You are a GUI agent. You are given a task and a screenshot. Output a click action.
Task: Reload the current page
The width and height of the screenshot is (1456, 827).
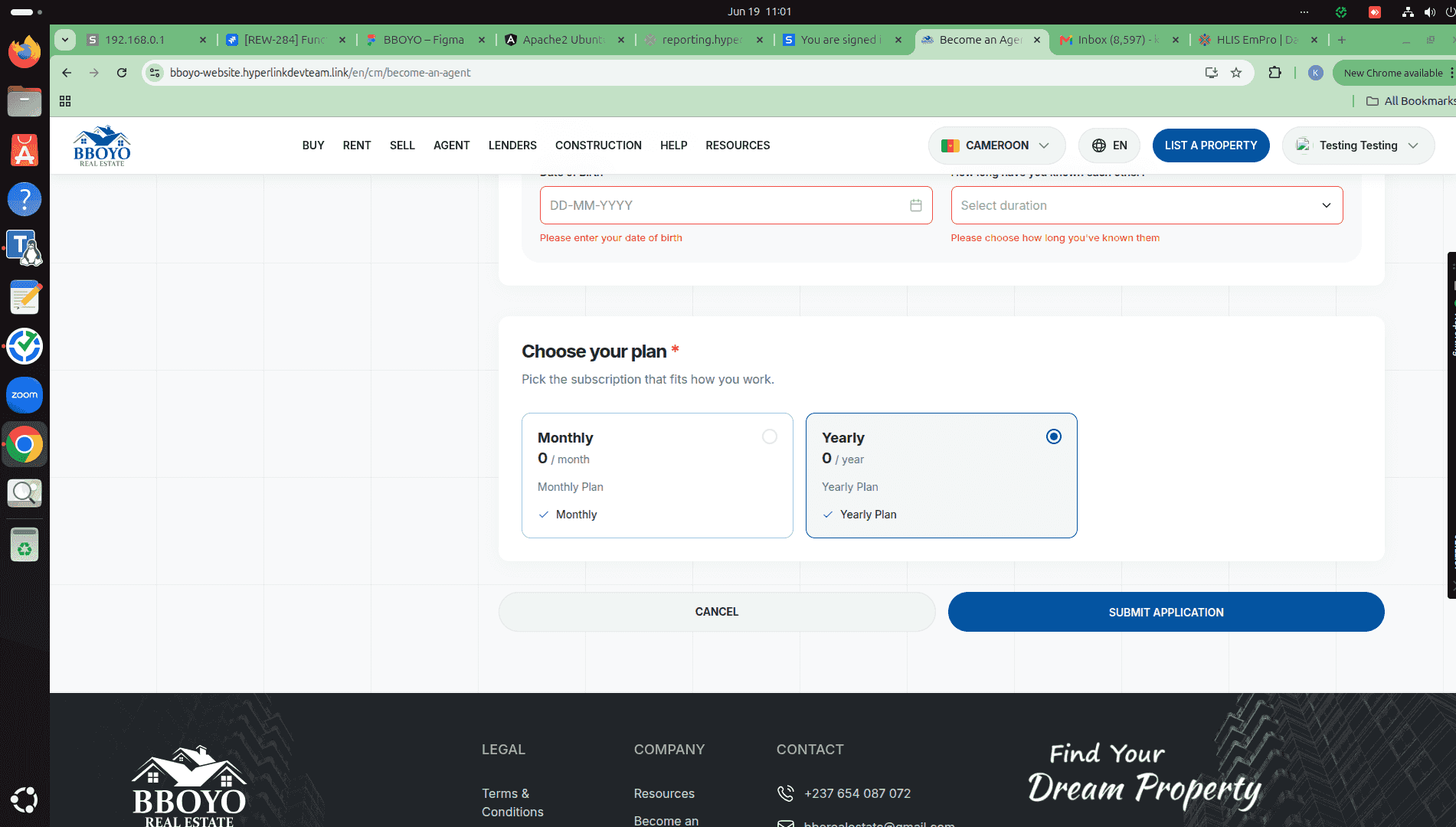(122, 73)
